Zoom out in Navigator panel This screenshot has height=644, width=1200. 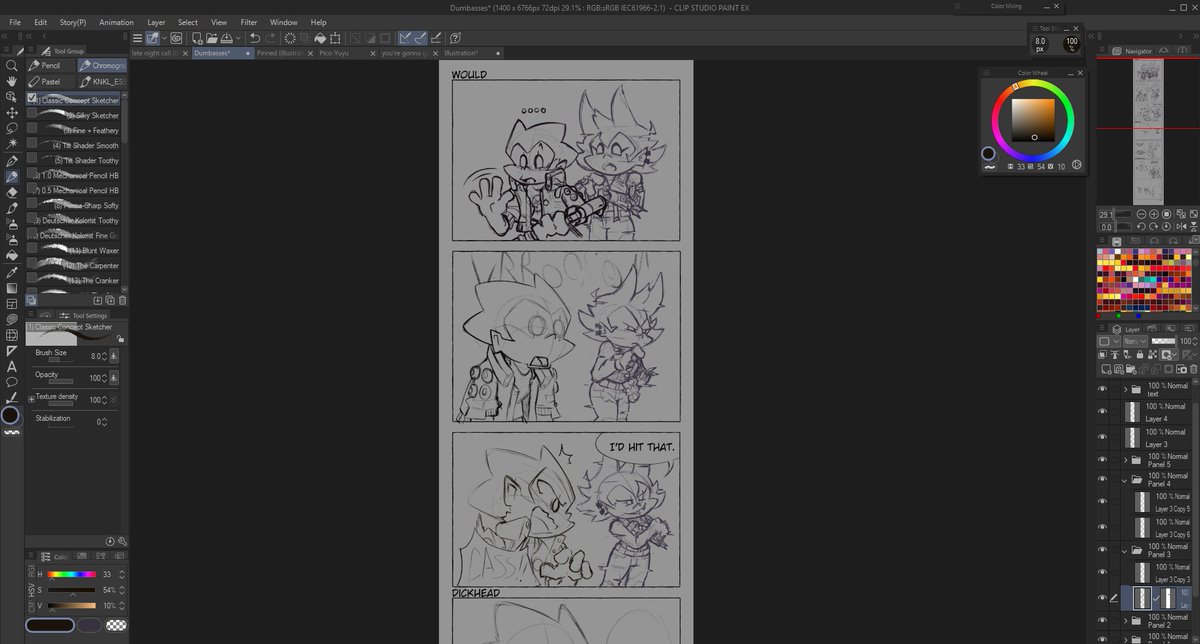point(1141,214)
